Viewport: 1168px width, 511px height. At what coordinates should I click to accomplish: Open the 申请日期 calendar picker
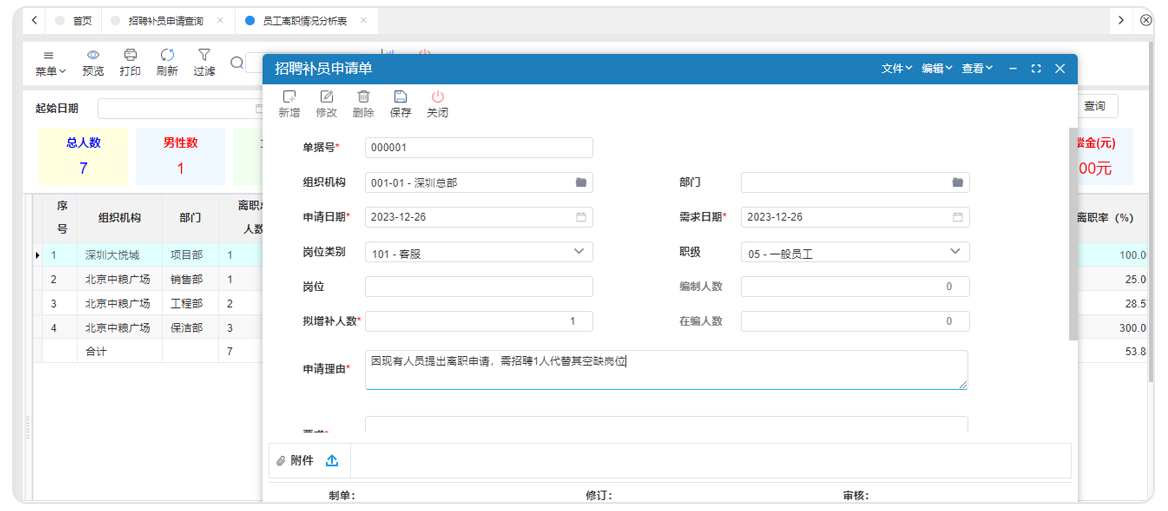point(581,217)
